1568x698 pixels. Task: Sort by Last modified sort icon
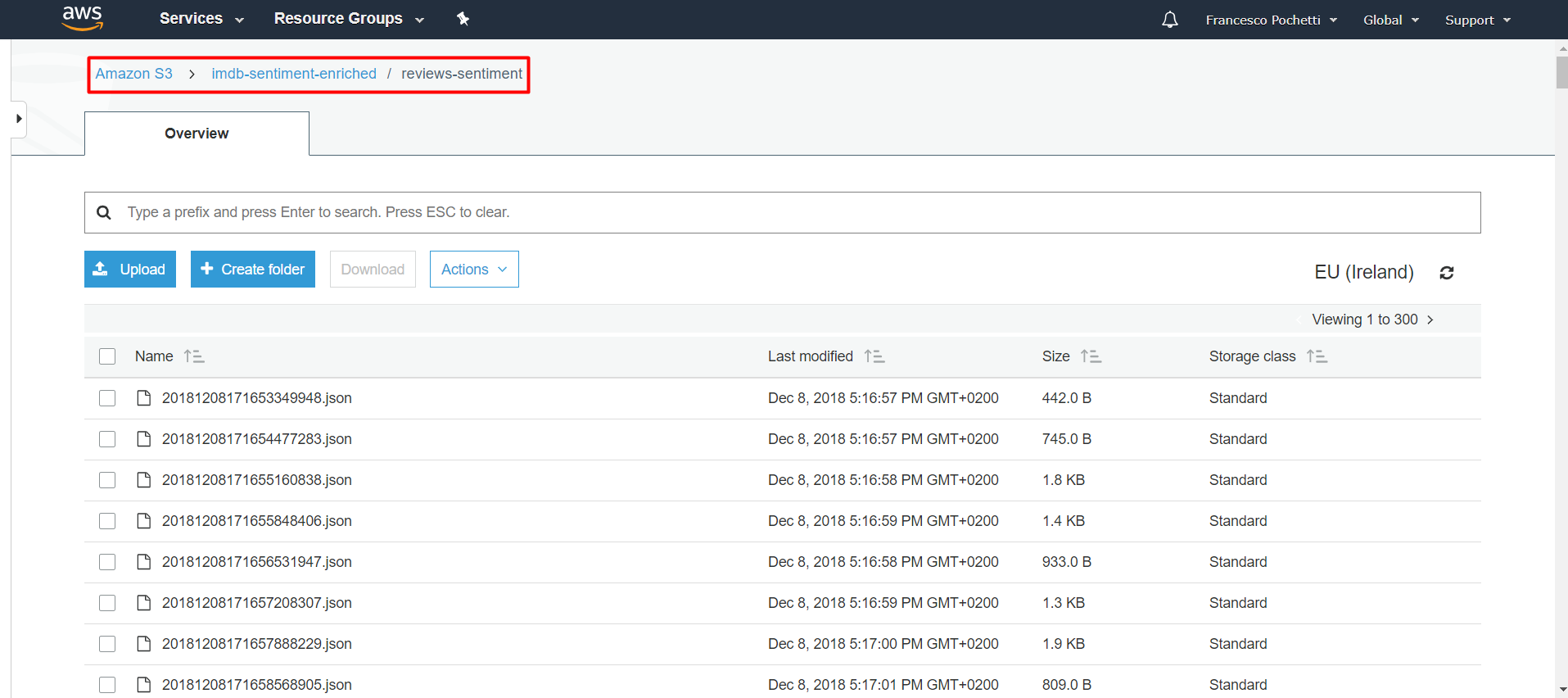point(874,356)
